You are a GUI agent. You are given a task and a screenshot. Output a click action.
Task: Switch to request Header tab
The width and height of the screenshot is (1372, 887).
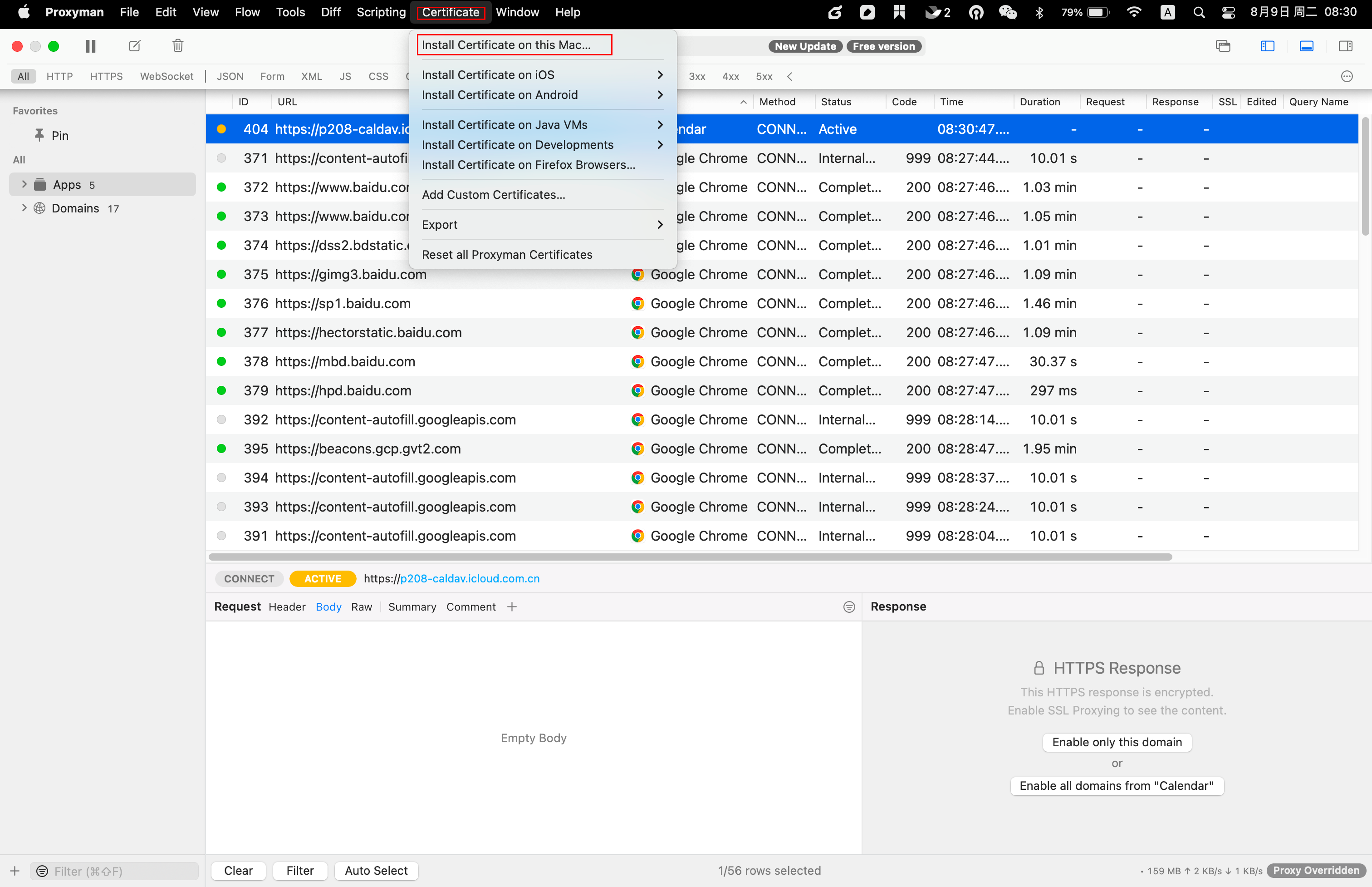click(x=287, y=606)
